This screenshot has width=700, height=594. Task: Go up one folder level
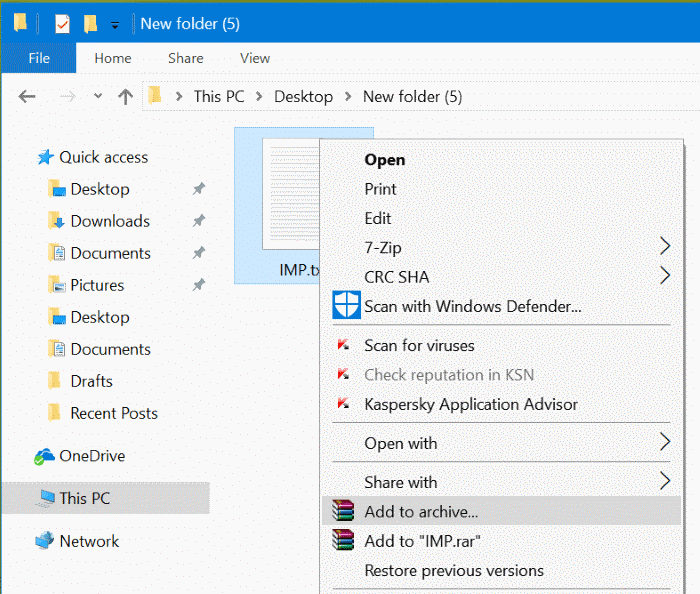[125, 96]
